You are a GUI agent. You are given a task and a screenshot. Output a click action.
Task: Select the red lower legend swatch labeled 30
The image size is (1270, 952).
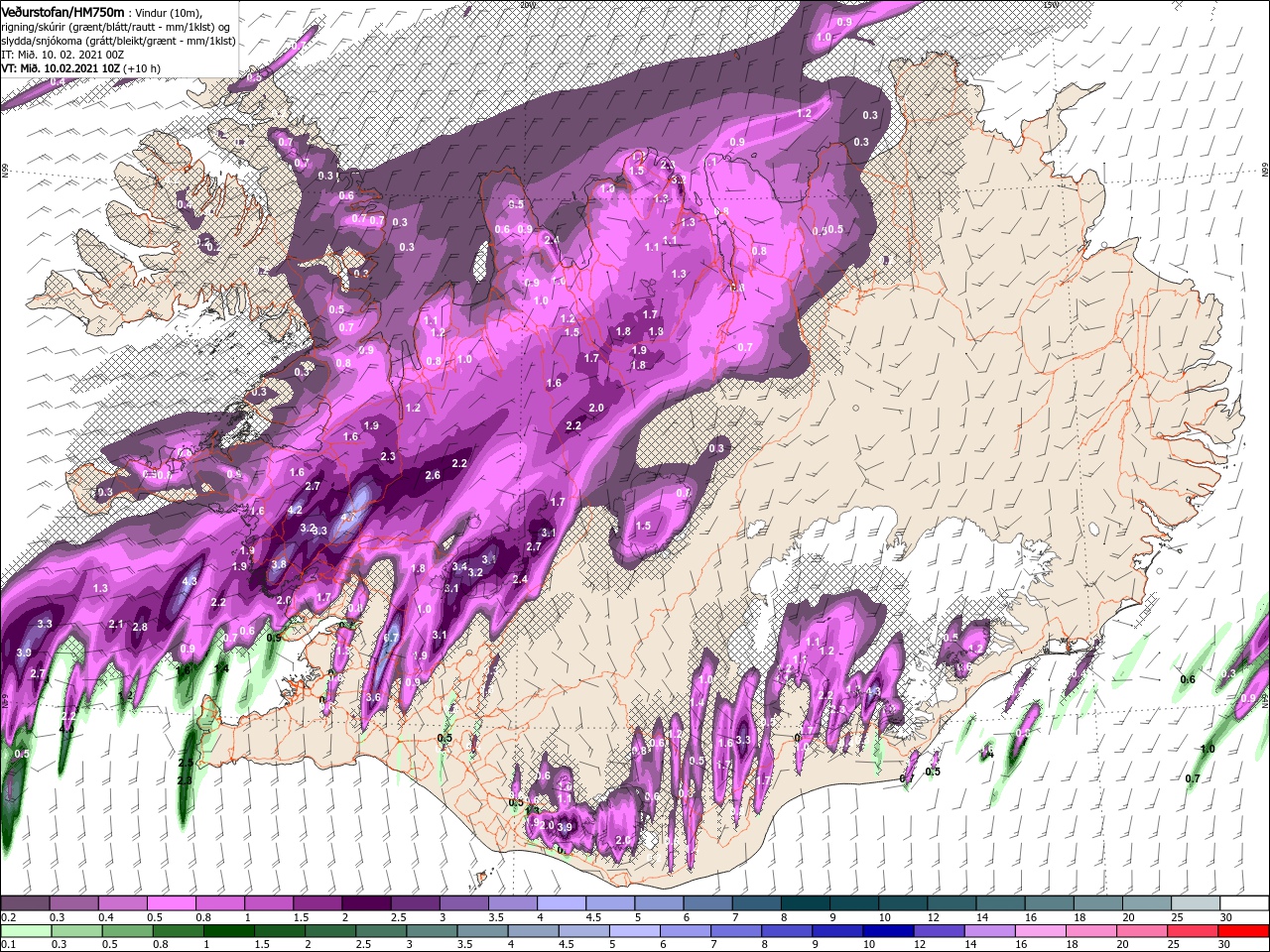click(x=1244, y=930)
